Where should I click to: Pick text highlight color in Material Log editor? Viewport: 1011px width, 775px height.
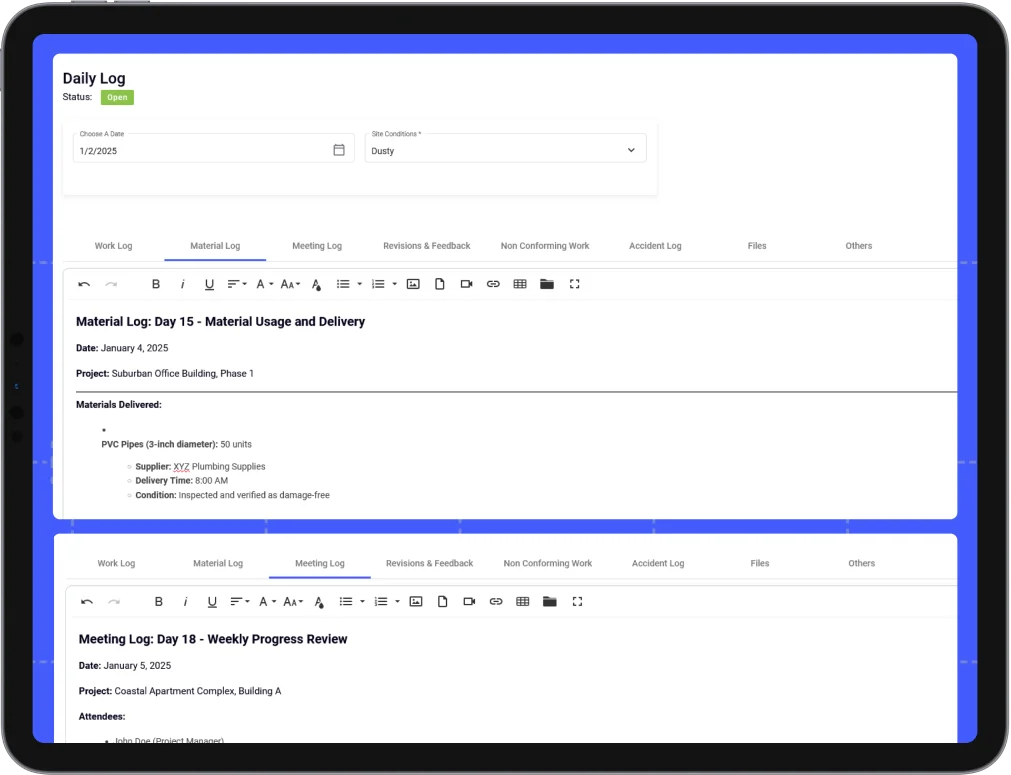click(316, 284)
